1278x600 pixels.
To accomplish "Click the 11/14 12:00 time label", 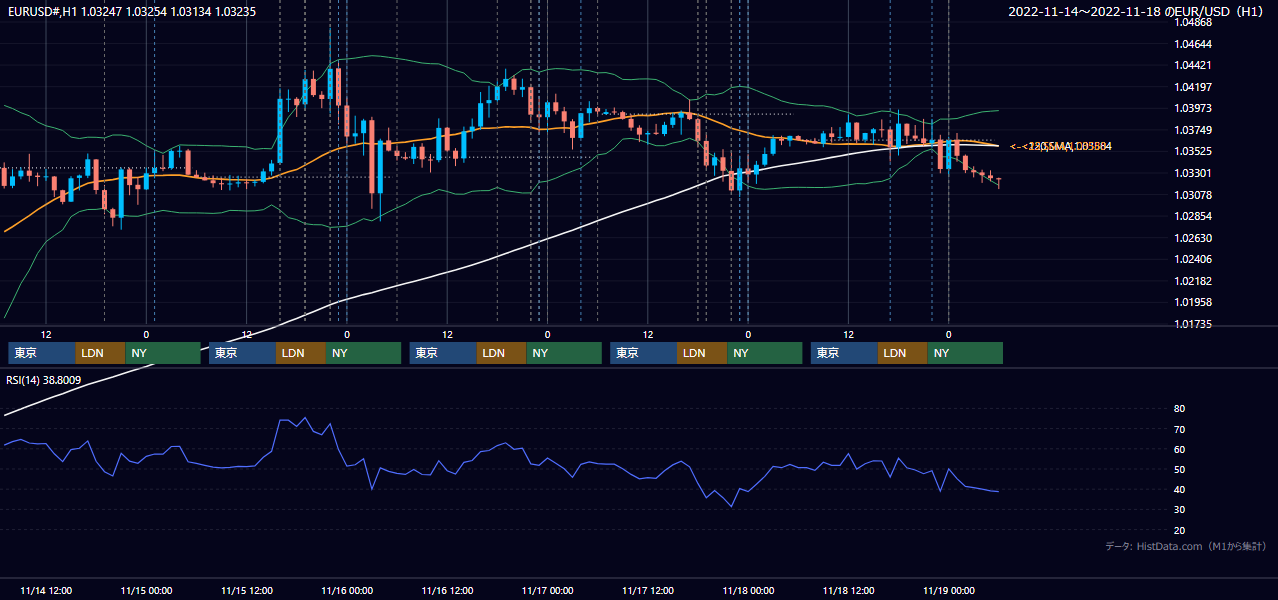I will [46, 590].
